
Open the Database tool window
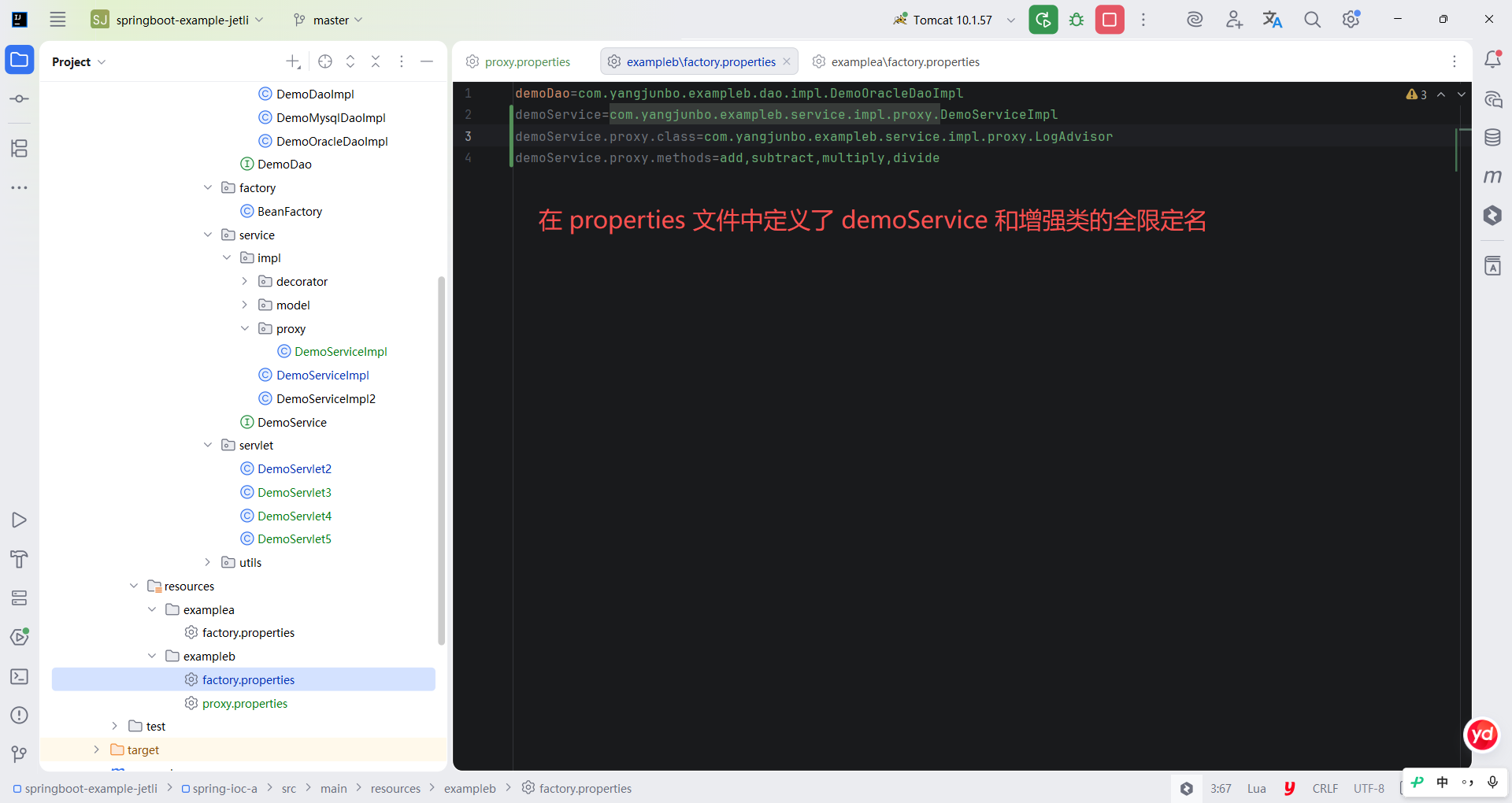click(1492, 138)
